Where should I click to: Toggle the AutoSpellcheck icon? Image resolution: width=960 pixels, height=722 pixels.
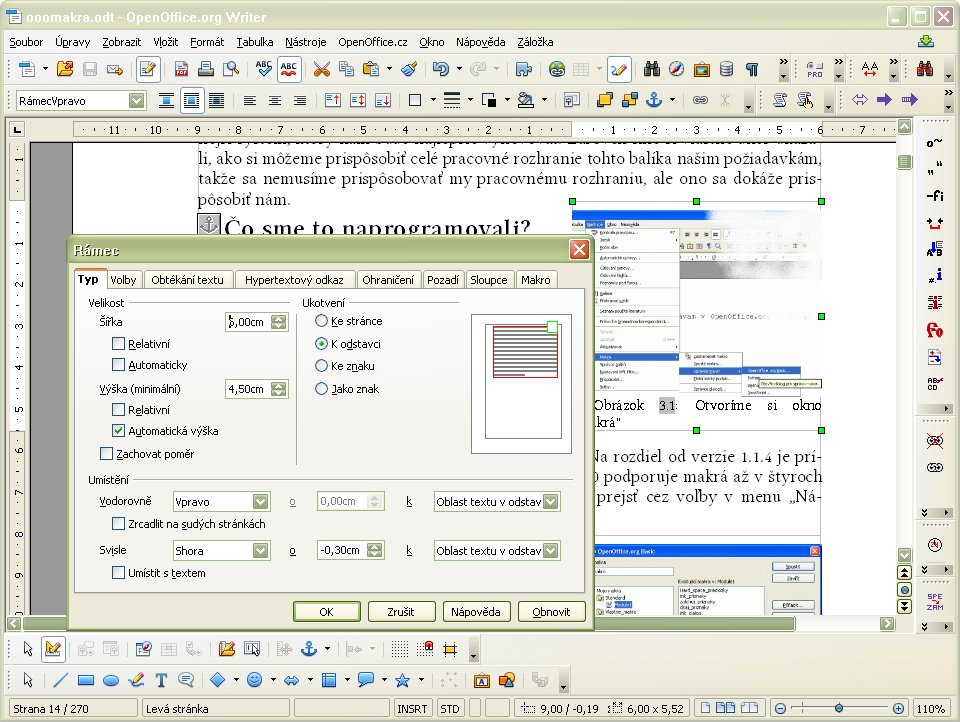[289, 69]
